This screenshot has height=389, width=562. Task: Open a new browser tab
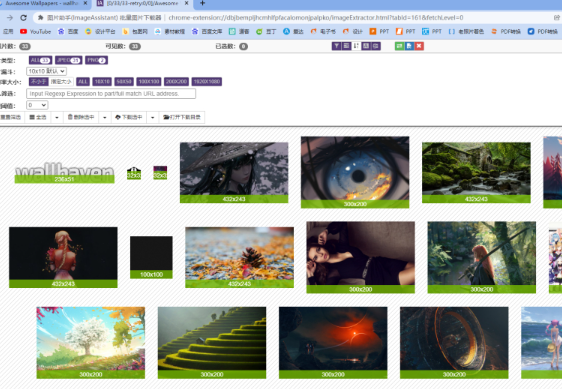point(203,3)
